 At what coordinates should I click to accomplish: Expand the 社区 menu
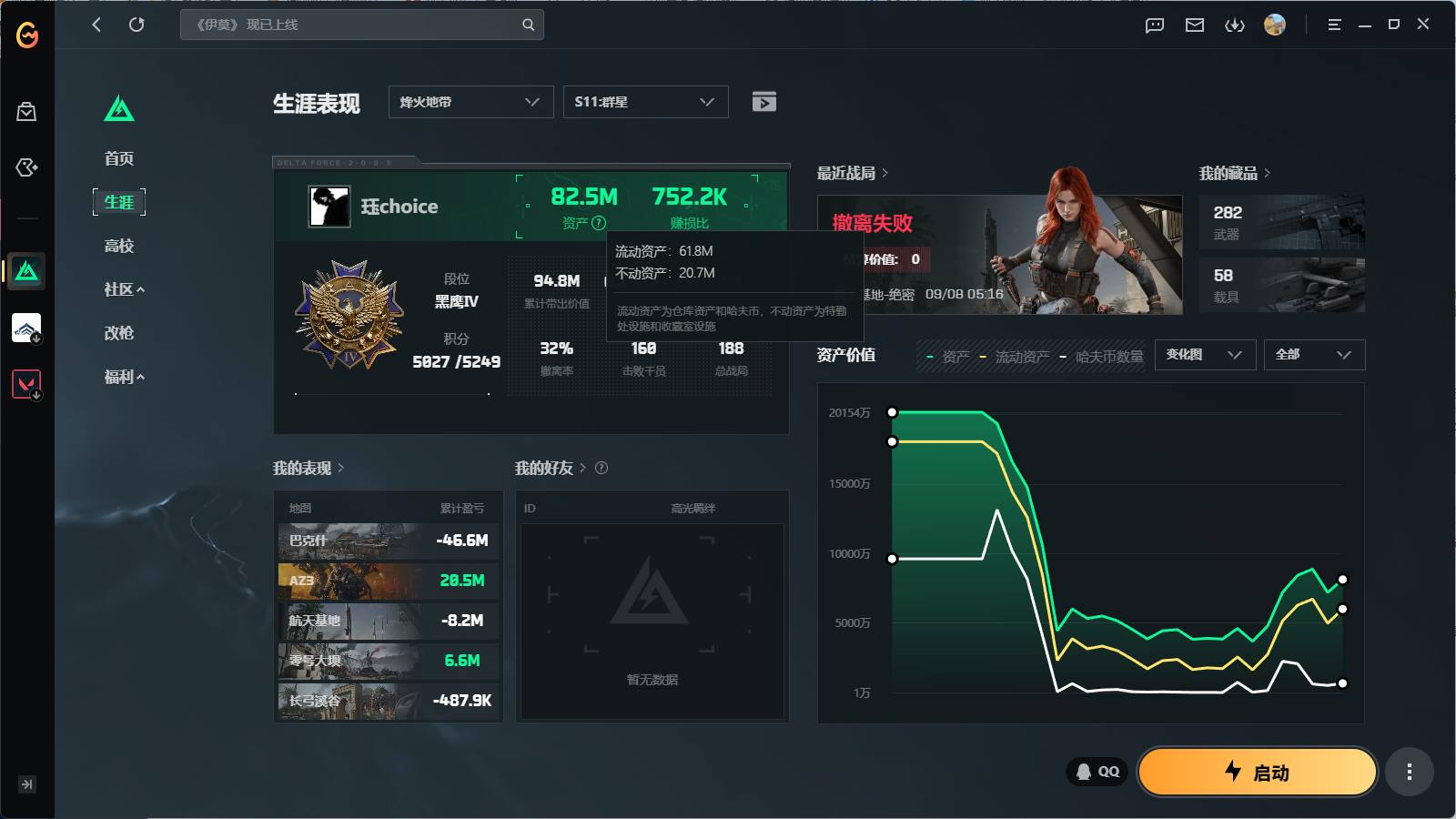tap(124, 289)
